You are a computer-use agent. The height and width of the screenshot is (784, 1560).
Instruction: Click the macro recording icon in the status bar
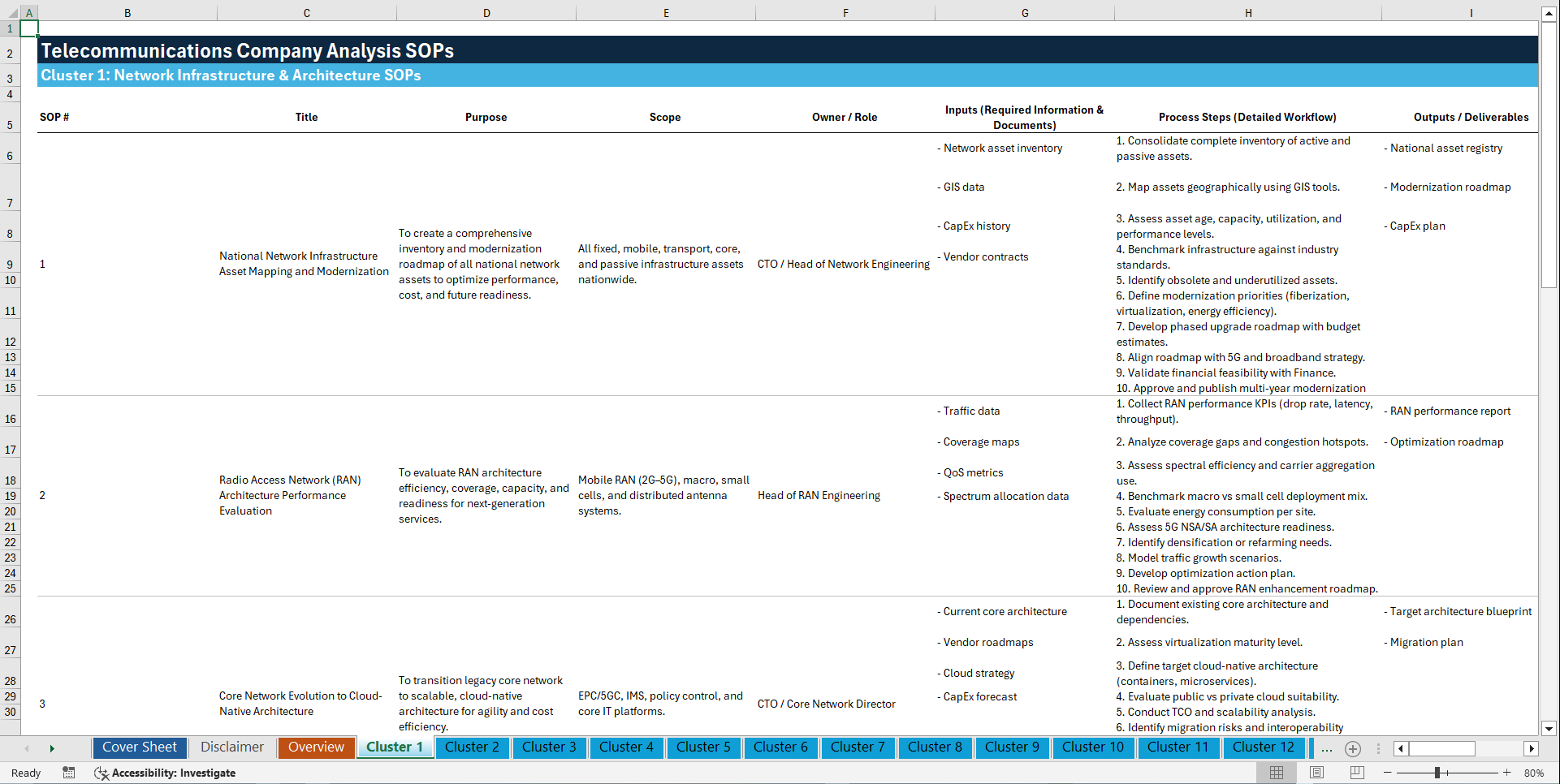click(x=69, y=773)
